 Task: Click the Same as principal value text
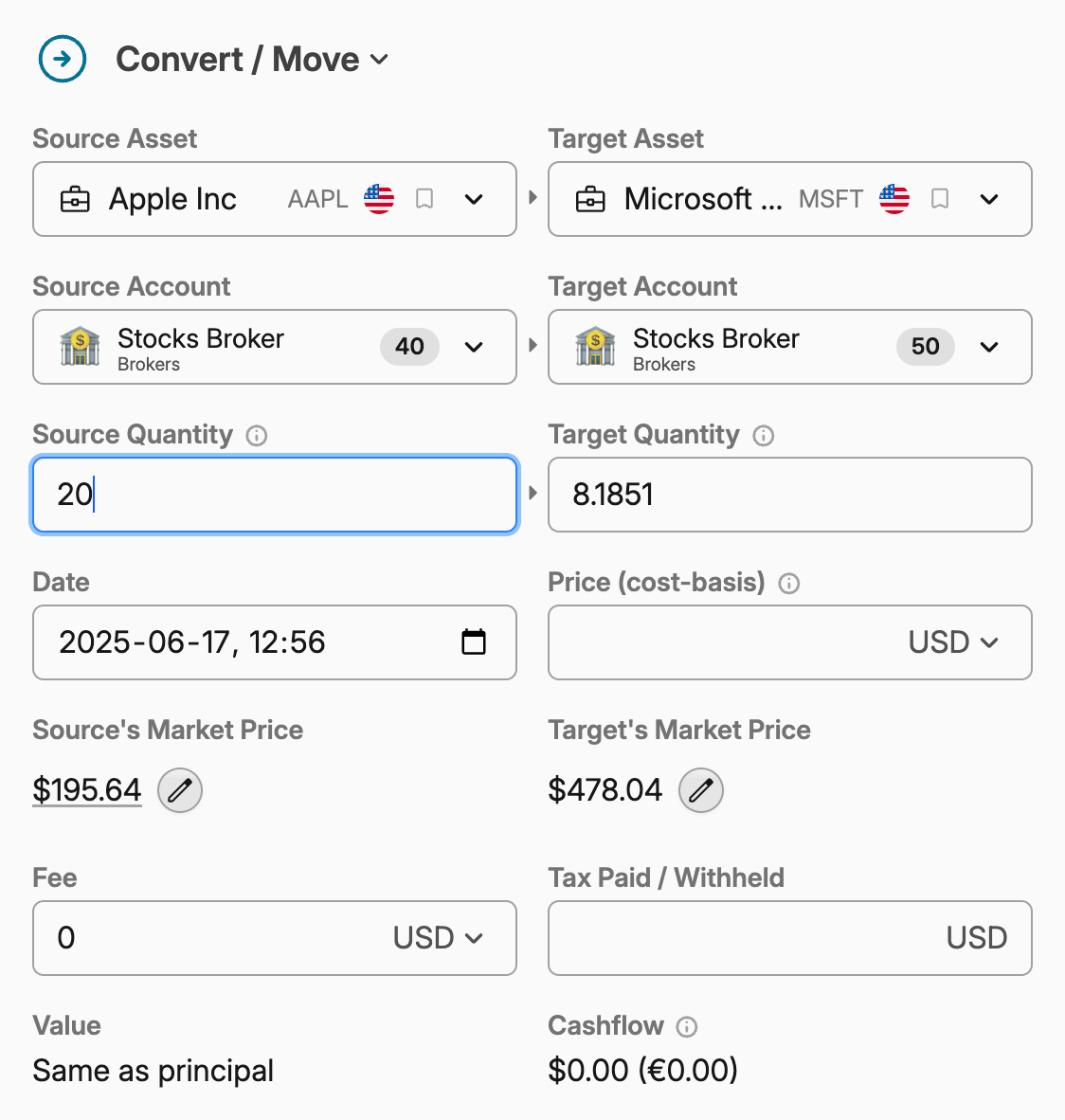click(153, 1071)
